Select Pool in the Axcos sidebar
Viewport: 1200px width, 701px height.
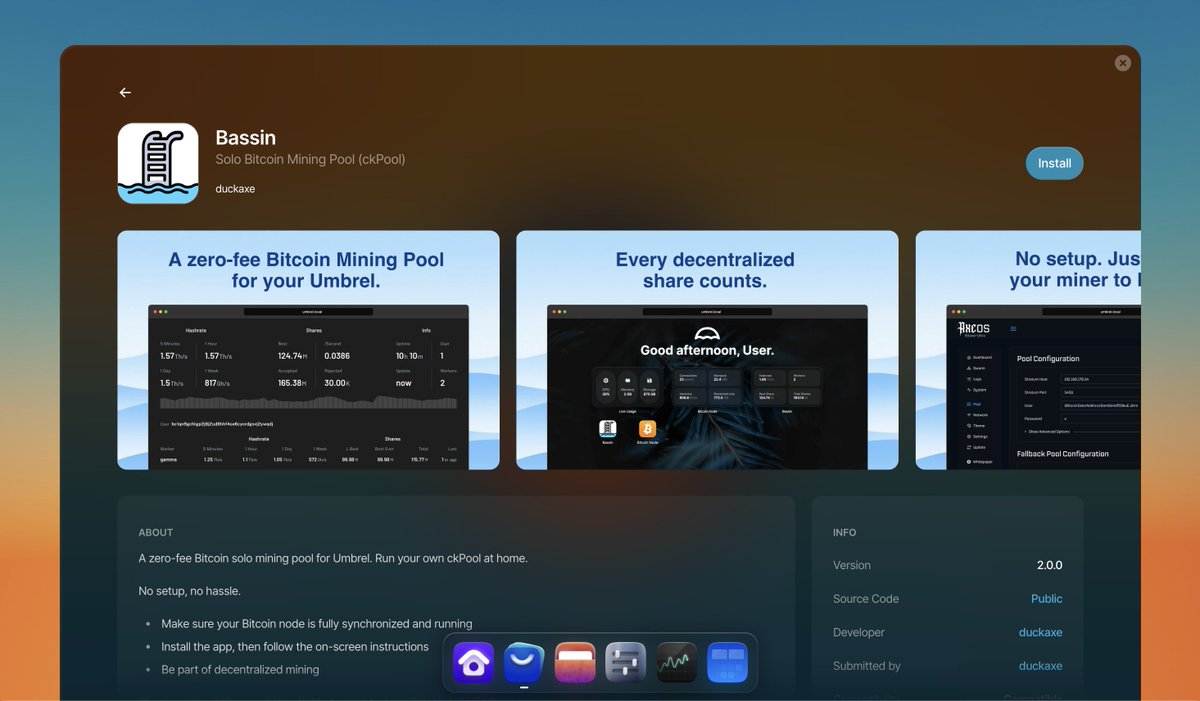[x=975, y=404]
